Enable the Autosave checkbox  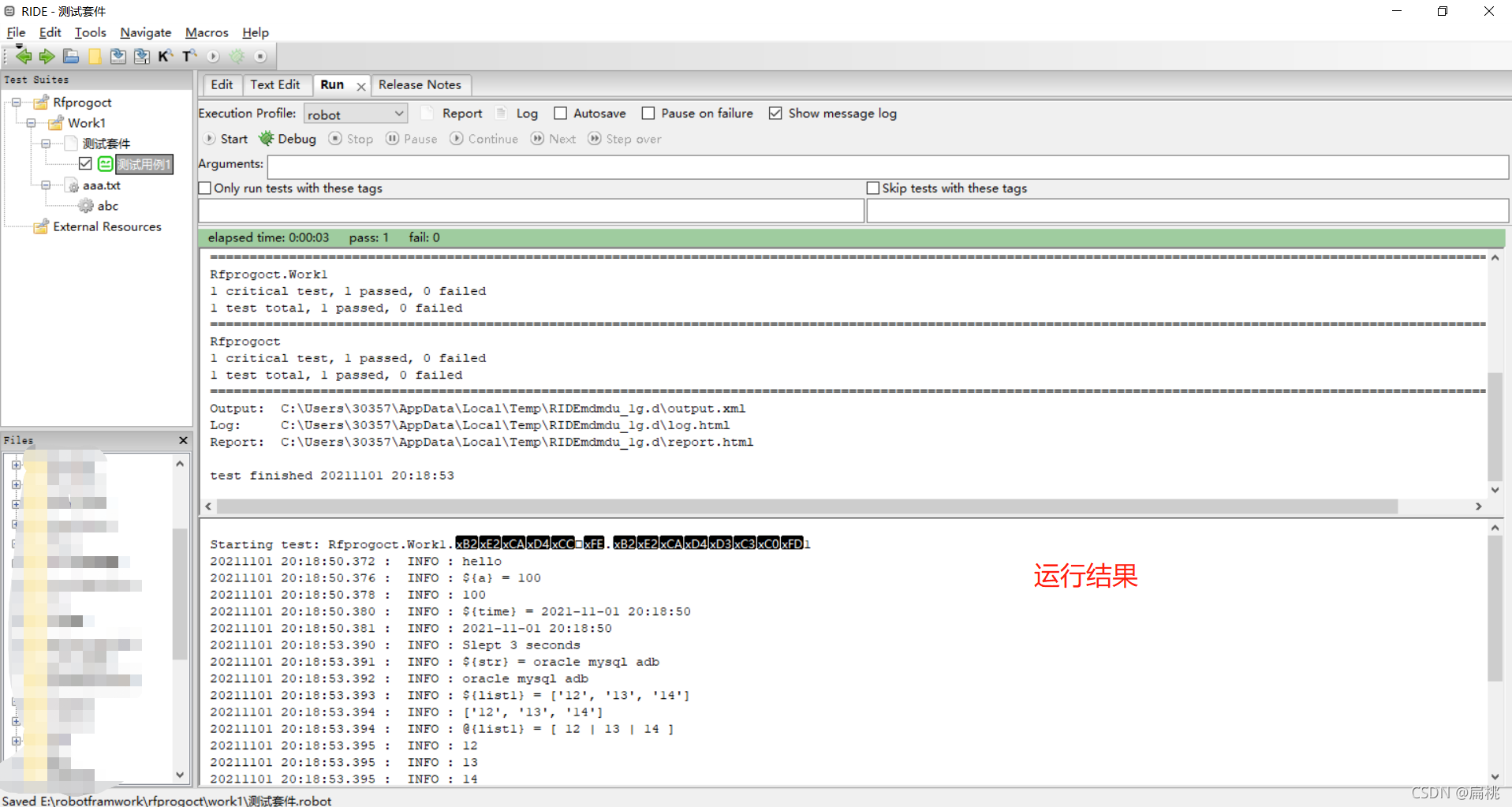coord(561,113)
